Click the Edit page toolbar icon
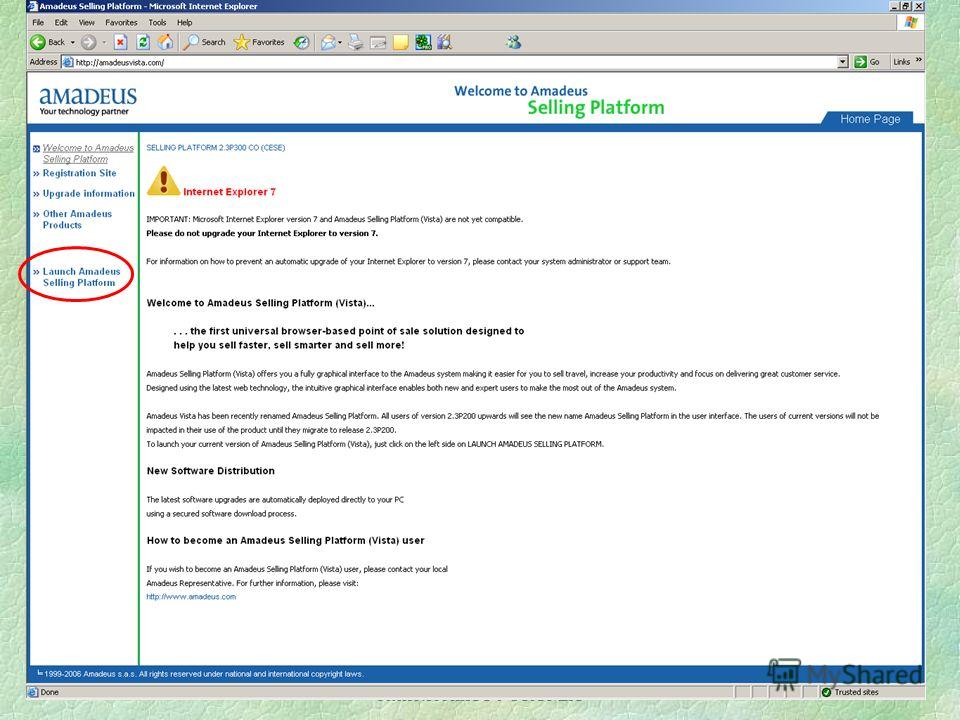This screenshot has width=960, height=720. click(378, 42)
